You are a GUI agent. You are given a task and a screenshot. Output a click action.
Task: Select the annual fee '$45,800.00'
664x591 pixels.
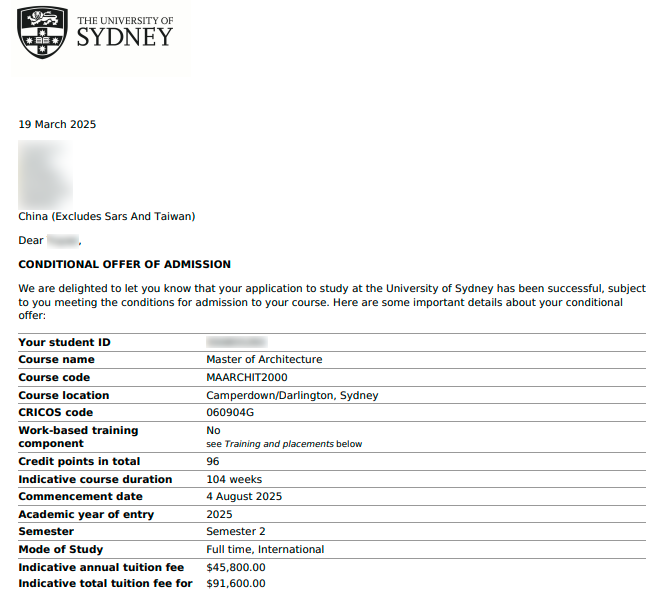[x=236, y=568]
